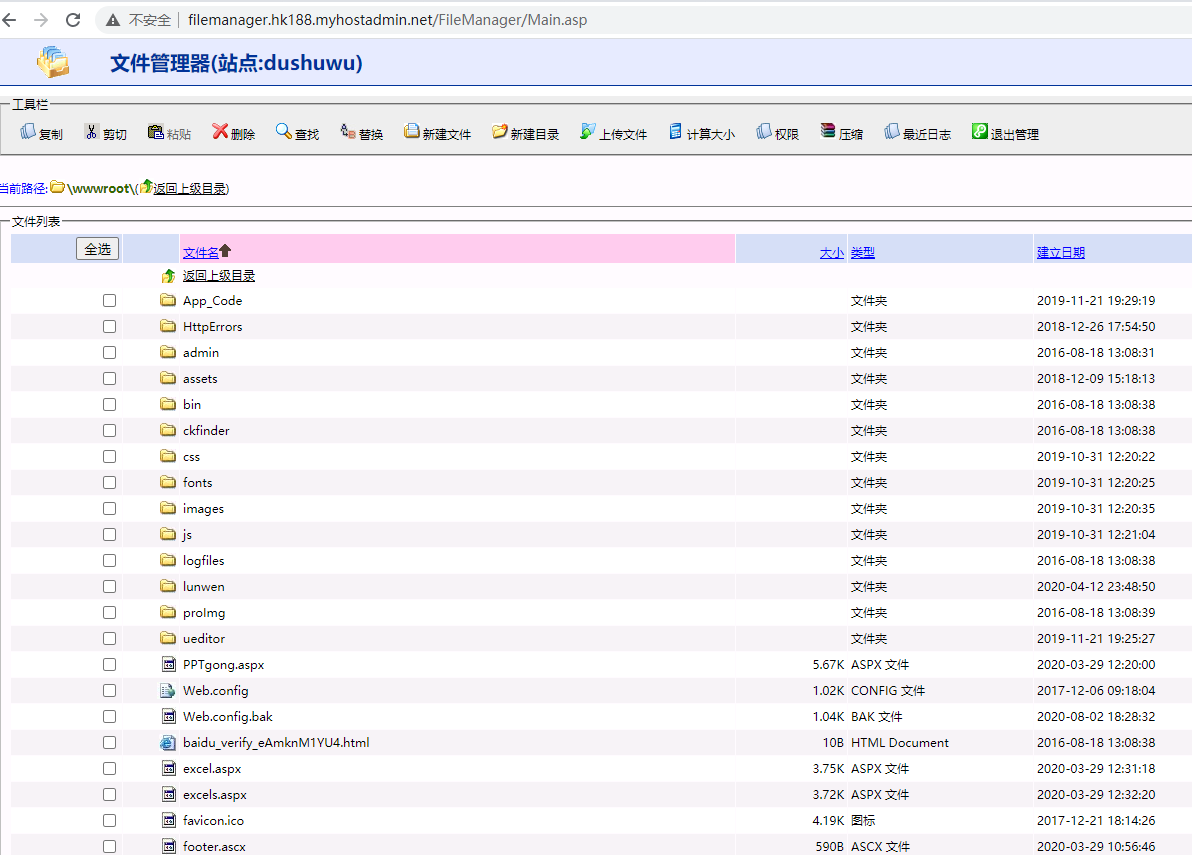Sort files by 建立日期 creation date
This screenshot has width=1192, height=855.
[x=1060, y=253]
